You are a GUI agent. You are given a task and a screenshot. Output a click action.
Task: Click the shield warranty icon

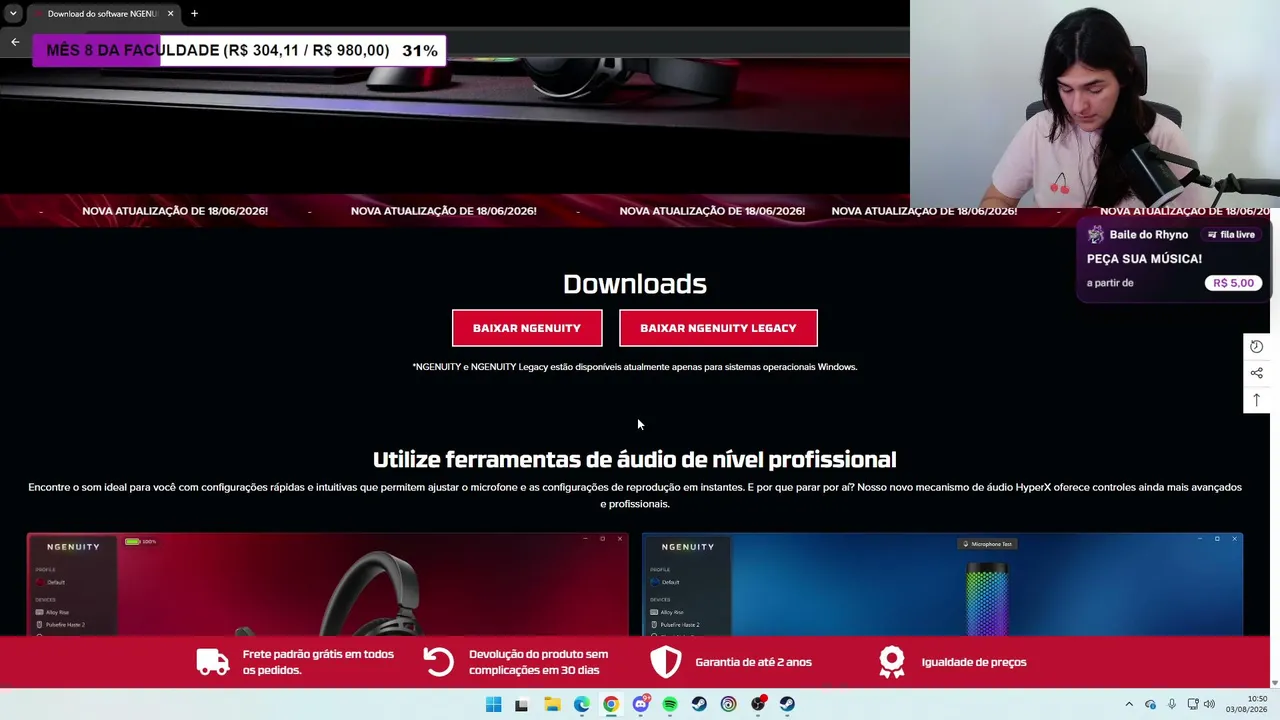pos(665,662)
